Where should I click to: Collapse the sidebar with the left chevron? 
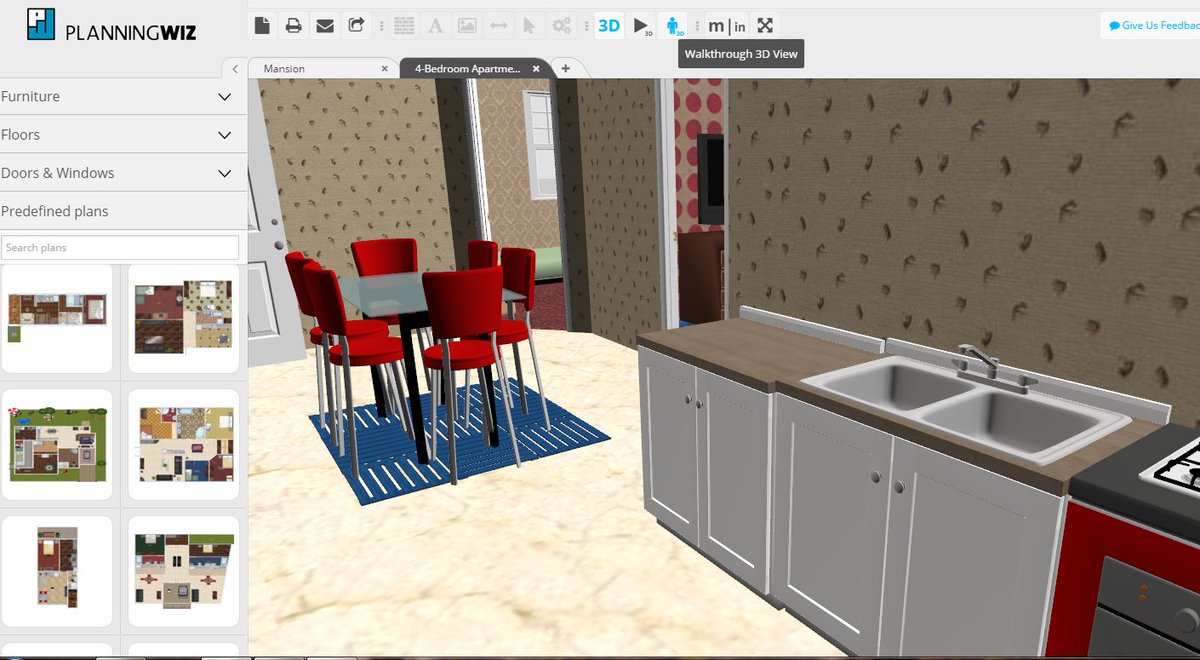(x=234, y=69)
